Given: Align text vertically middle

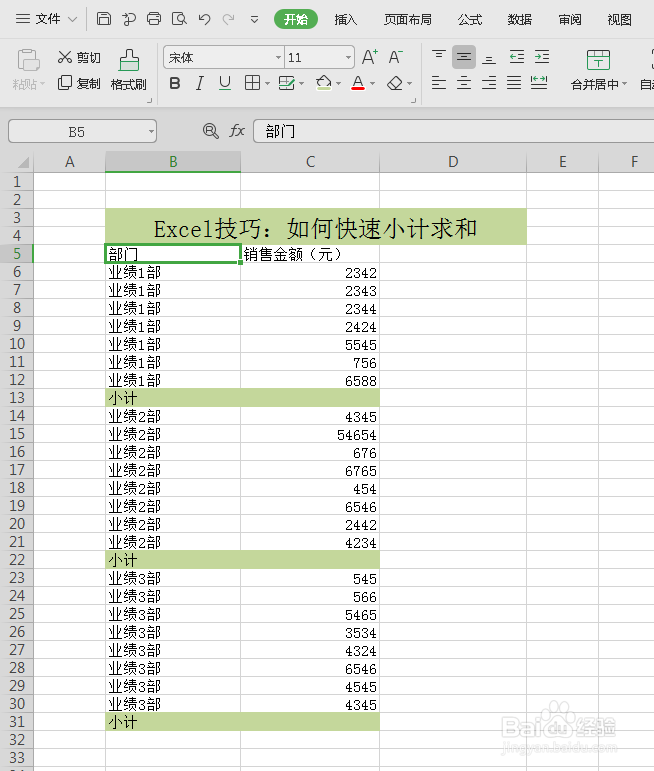Looking at the screenshot, I should pyautogui.click(x=464, y=57).
